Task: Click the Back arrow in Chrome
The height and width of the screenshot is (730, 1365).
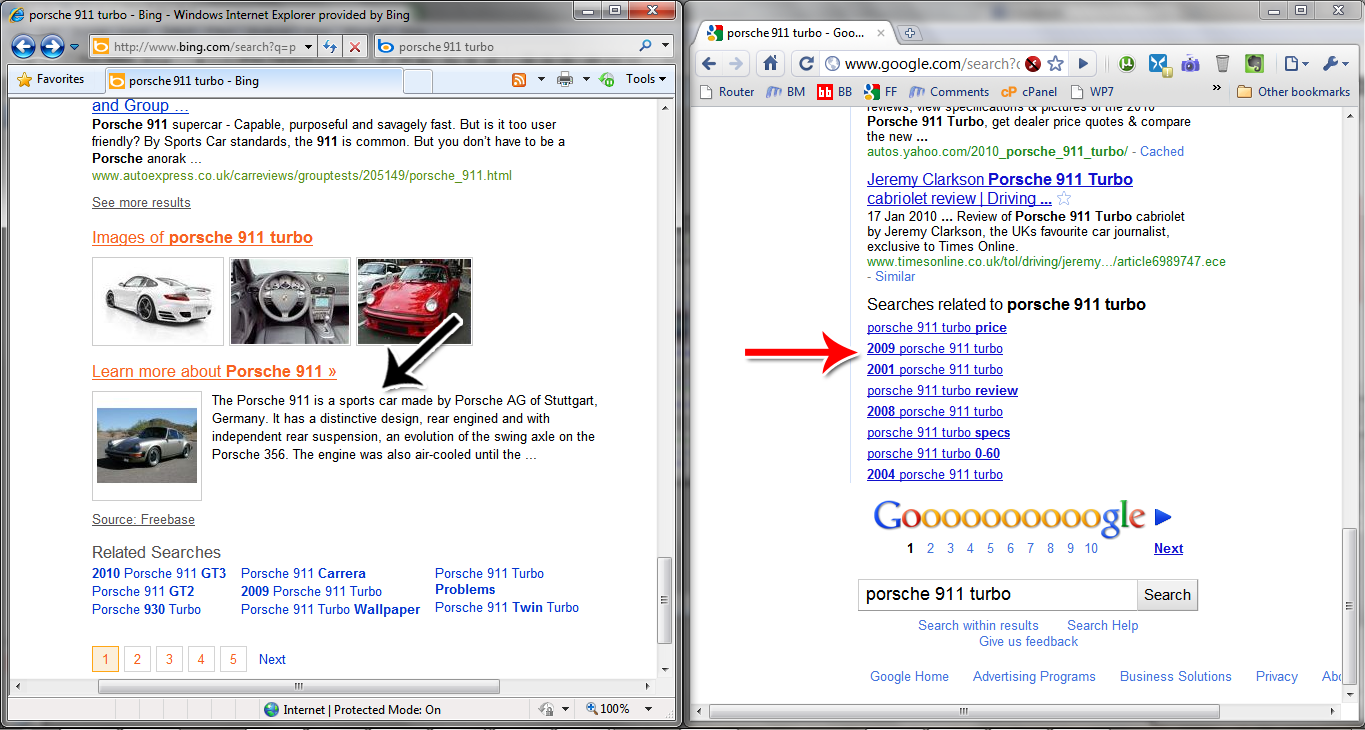Action: pyautogui.click(x=709, y=64)
